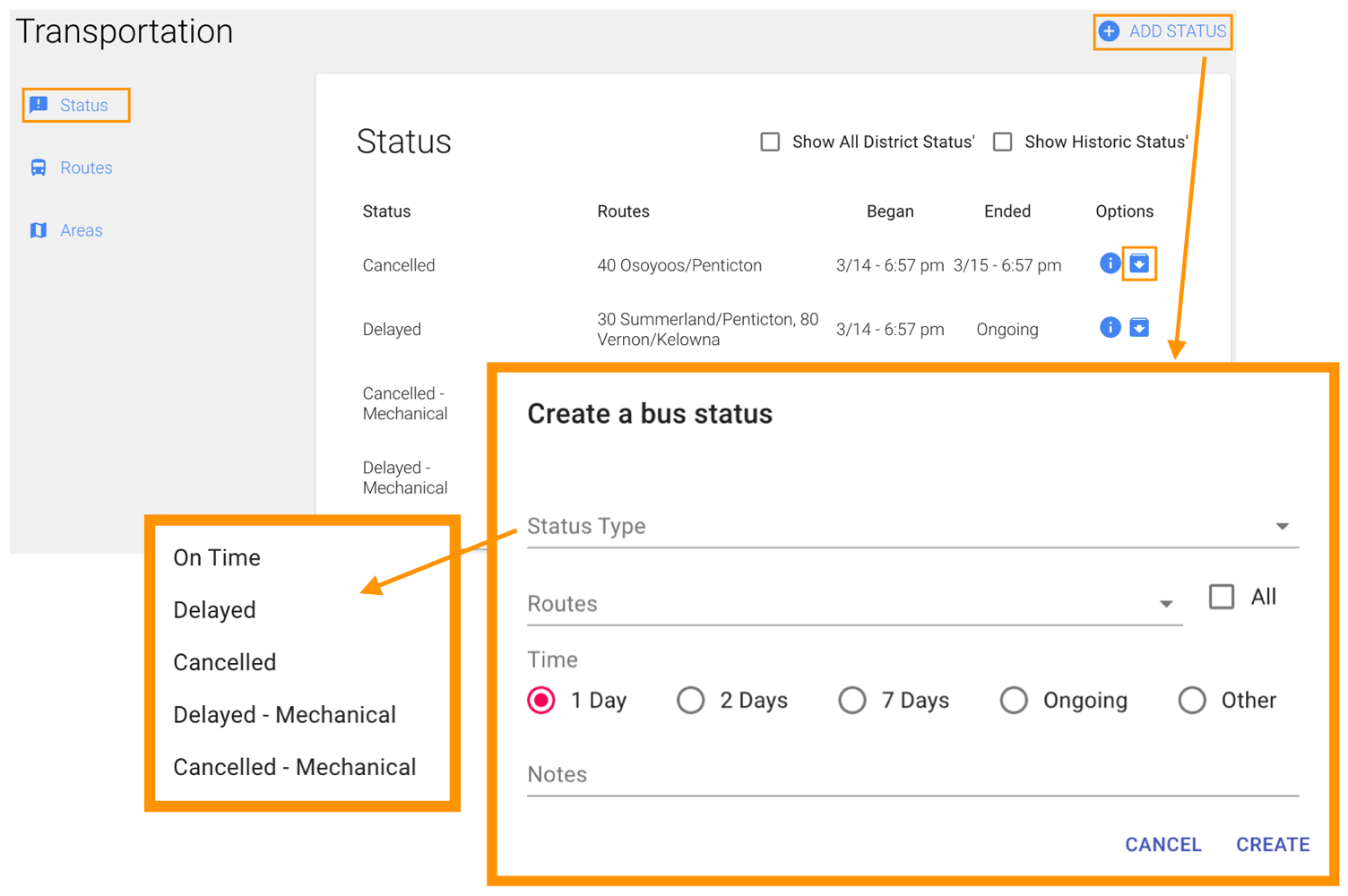
Task: Choose Cancelled from status type list
Action: pos(225,662)
